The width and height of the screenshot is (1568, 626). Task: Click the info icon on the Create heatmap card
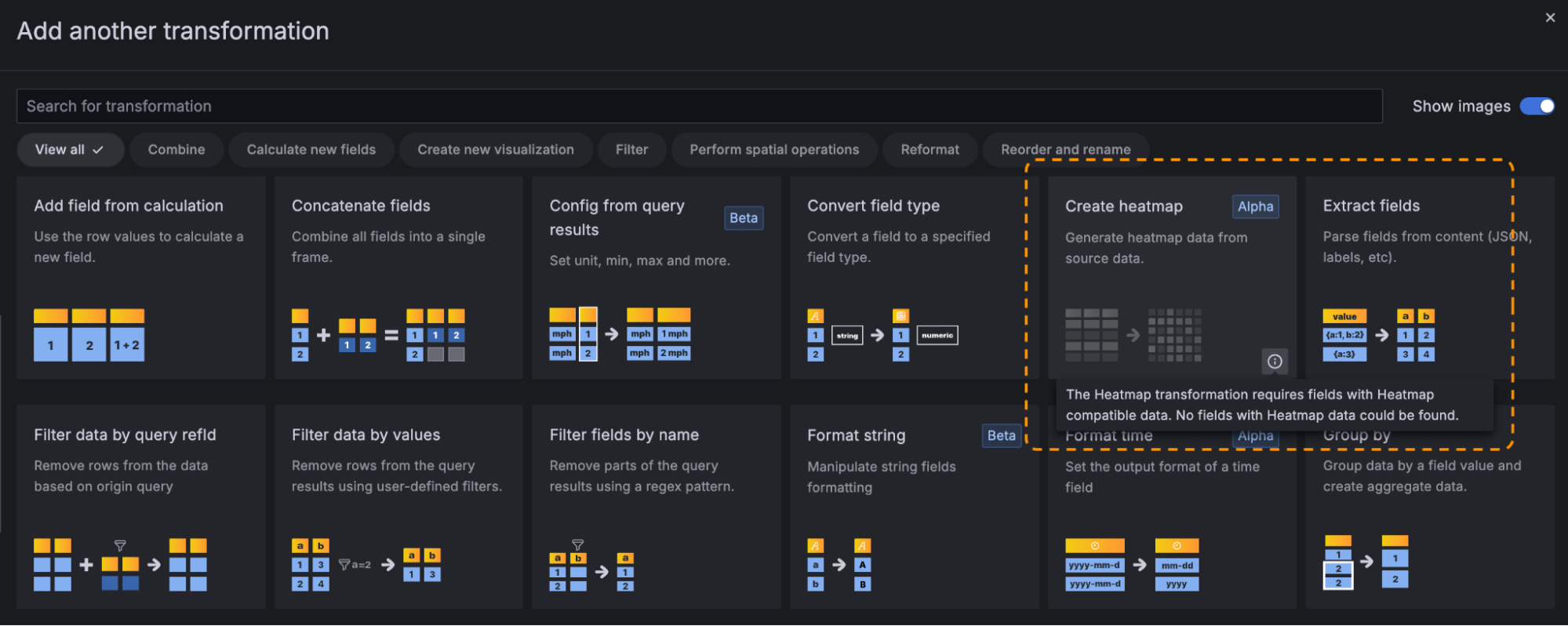click(x=1275, y=361)
